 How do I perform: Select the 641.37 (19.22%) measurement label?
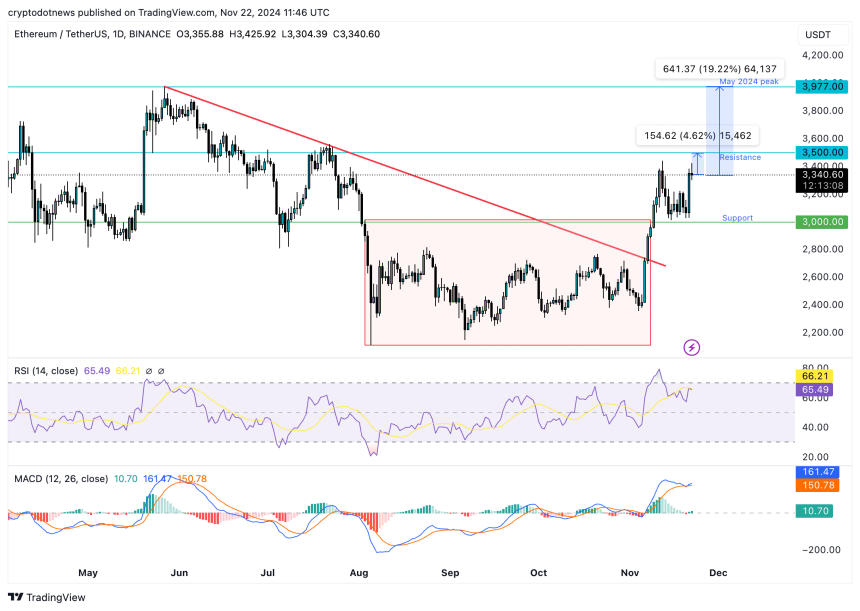tap(719, 69)
